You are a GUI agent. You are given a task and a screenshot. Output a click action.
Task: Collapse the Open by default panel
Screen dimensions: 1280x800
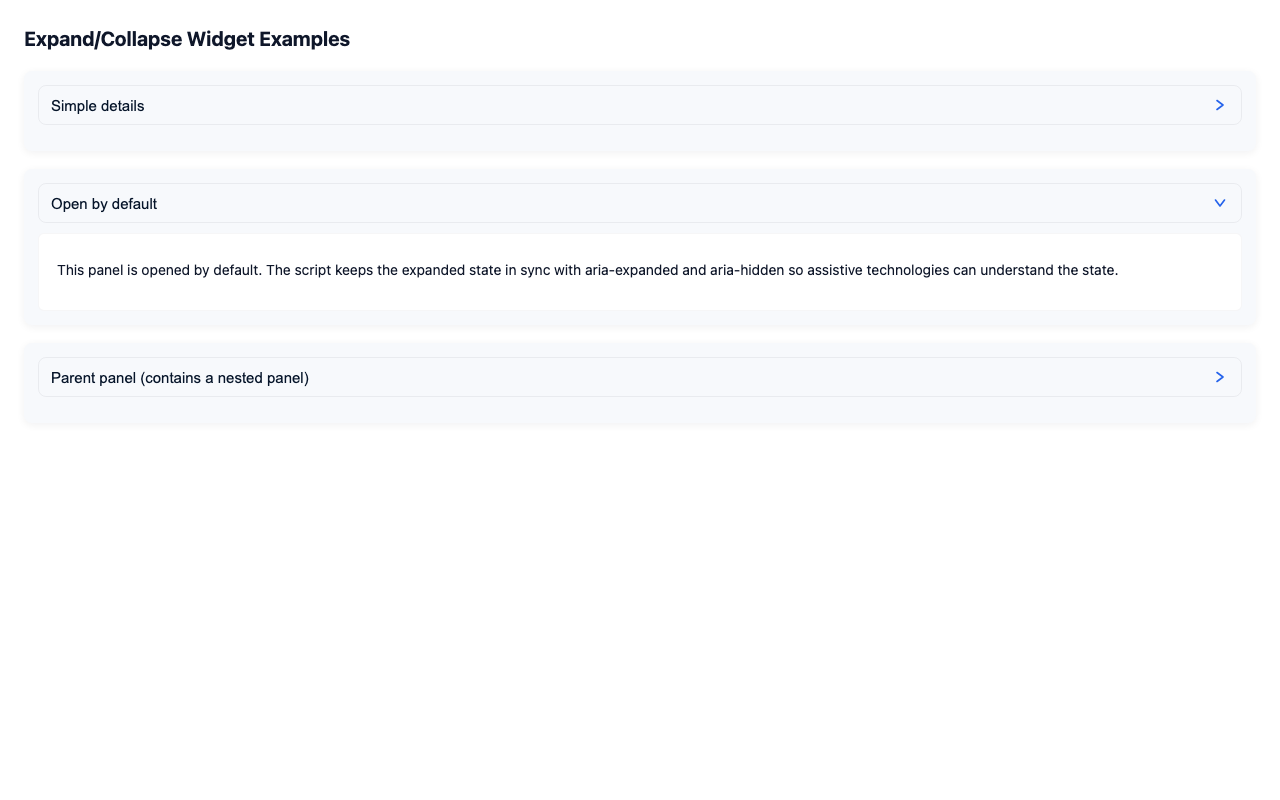pos(639,203)
